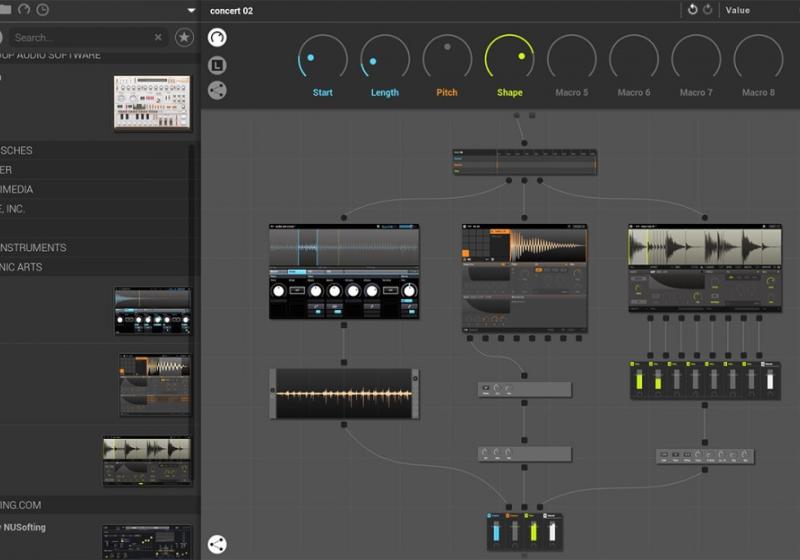Click the Pitch macro label
Screen dimensions: 800x560
[x=447, y=93]
